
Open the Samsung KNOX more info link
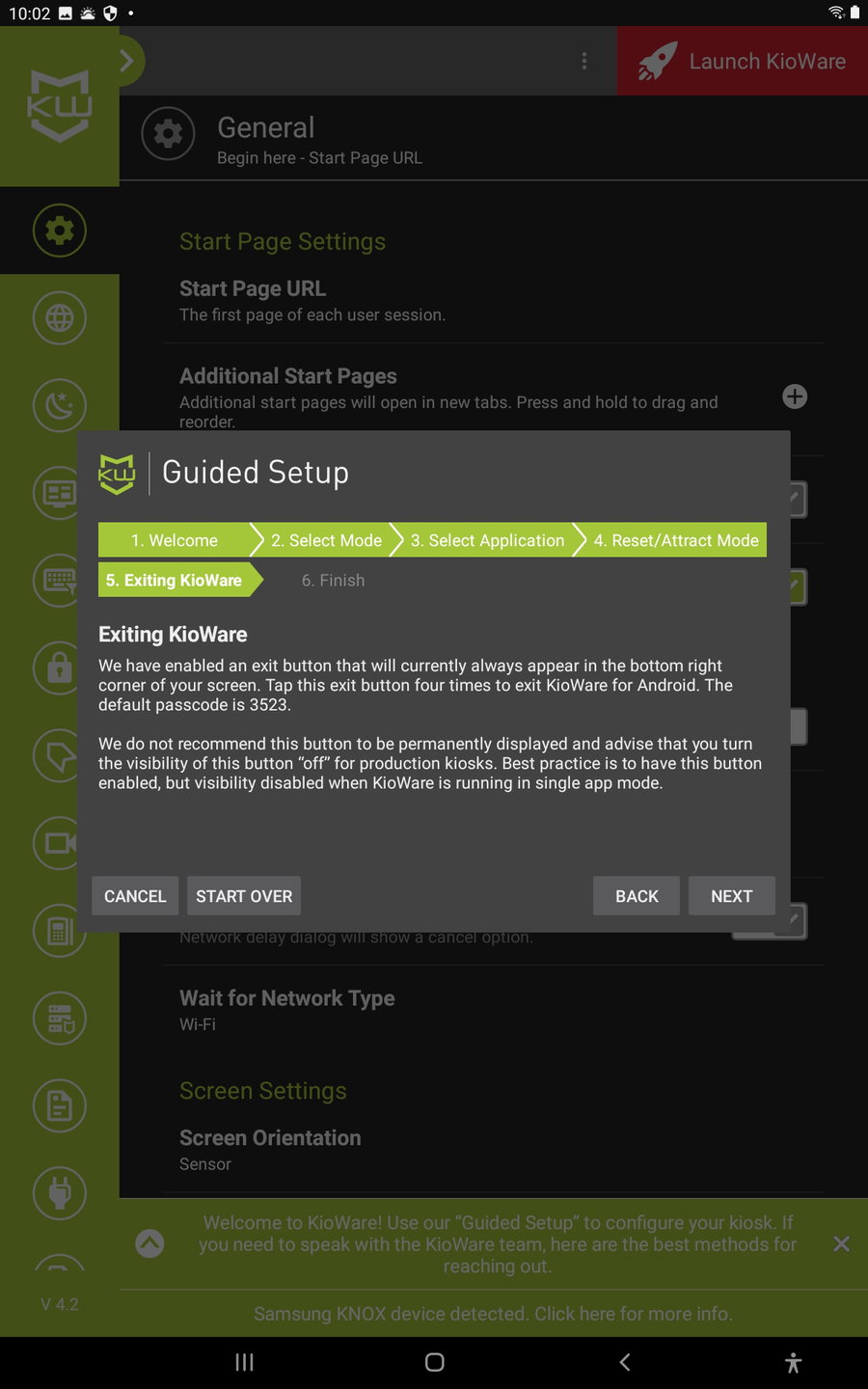coord(493,1314)
